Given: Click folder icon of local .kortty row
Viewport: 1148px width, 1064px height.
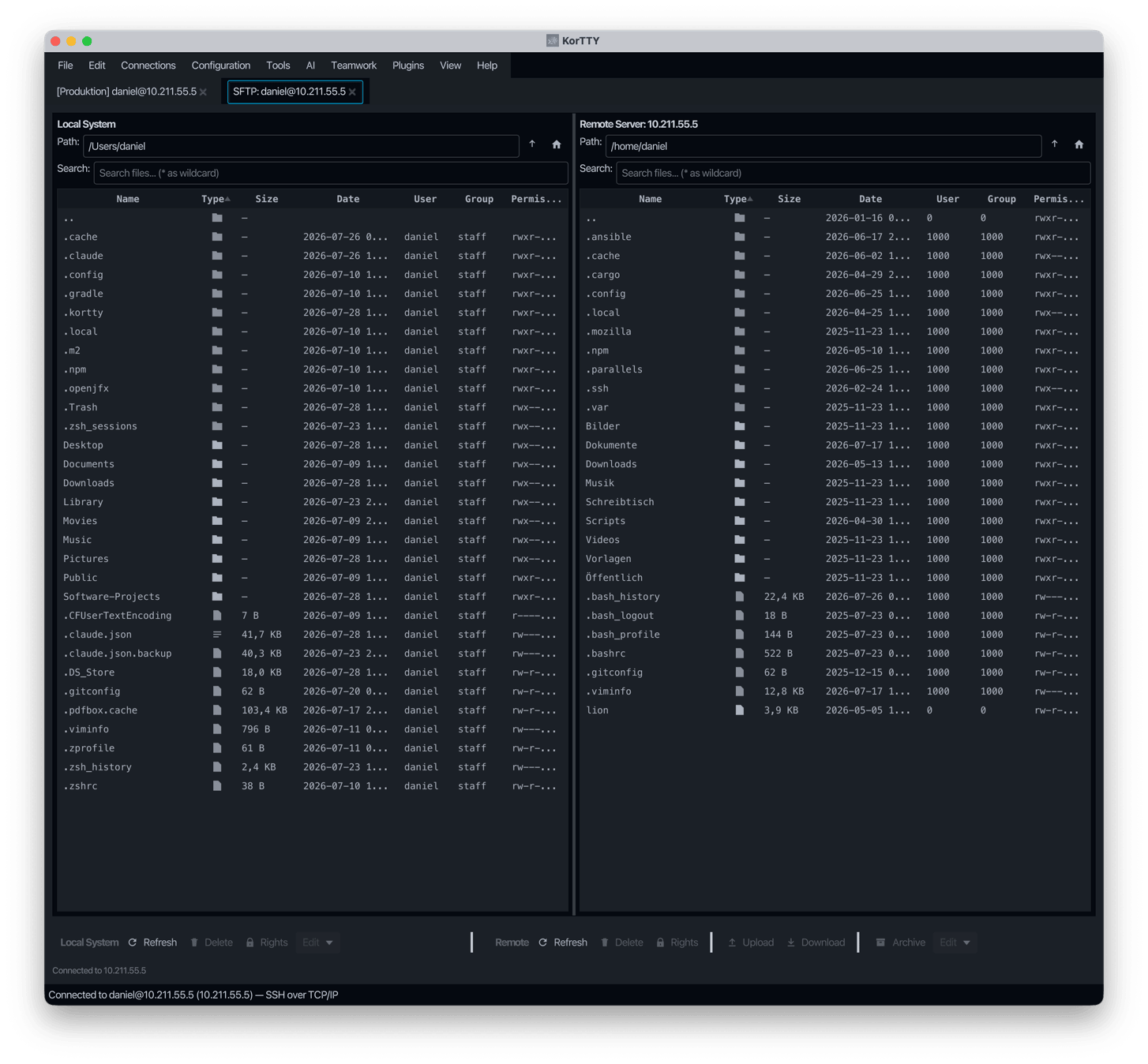Looking at the screenshot, I should point(217,313).
